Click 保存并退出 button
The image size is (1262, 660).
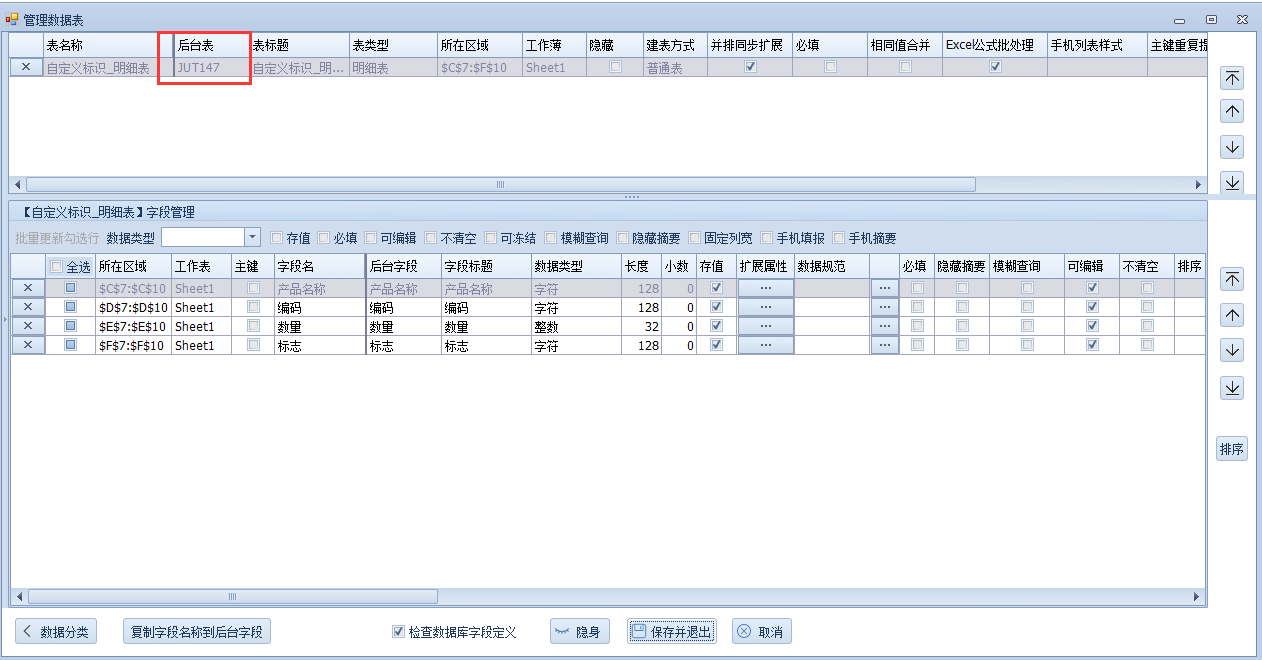[x=671, y=632]
